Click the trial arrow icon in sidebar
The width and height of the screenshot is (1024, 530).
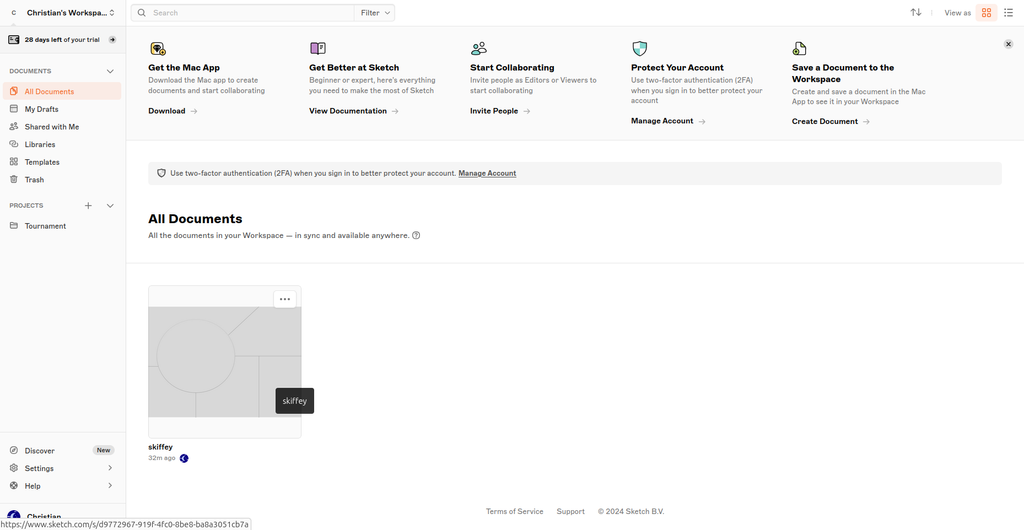click(x=112, y=40)
